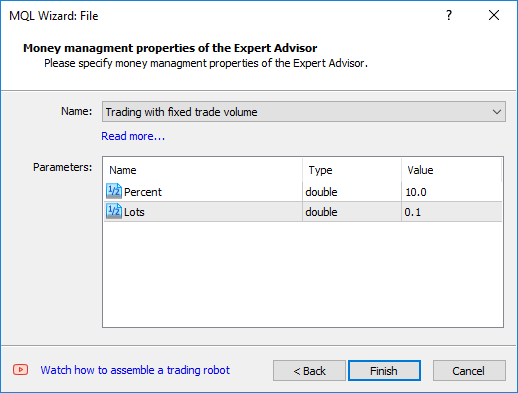
Task: Click the red video play icon
Action: tap(20, 370)
